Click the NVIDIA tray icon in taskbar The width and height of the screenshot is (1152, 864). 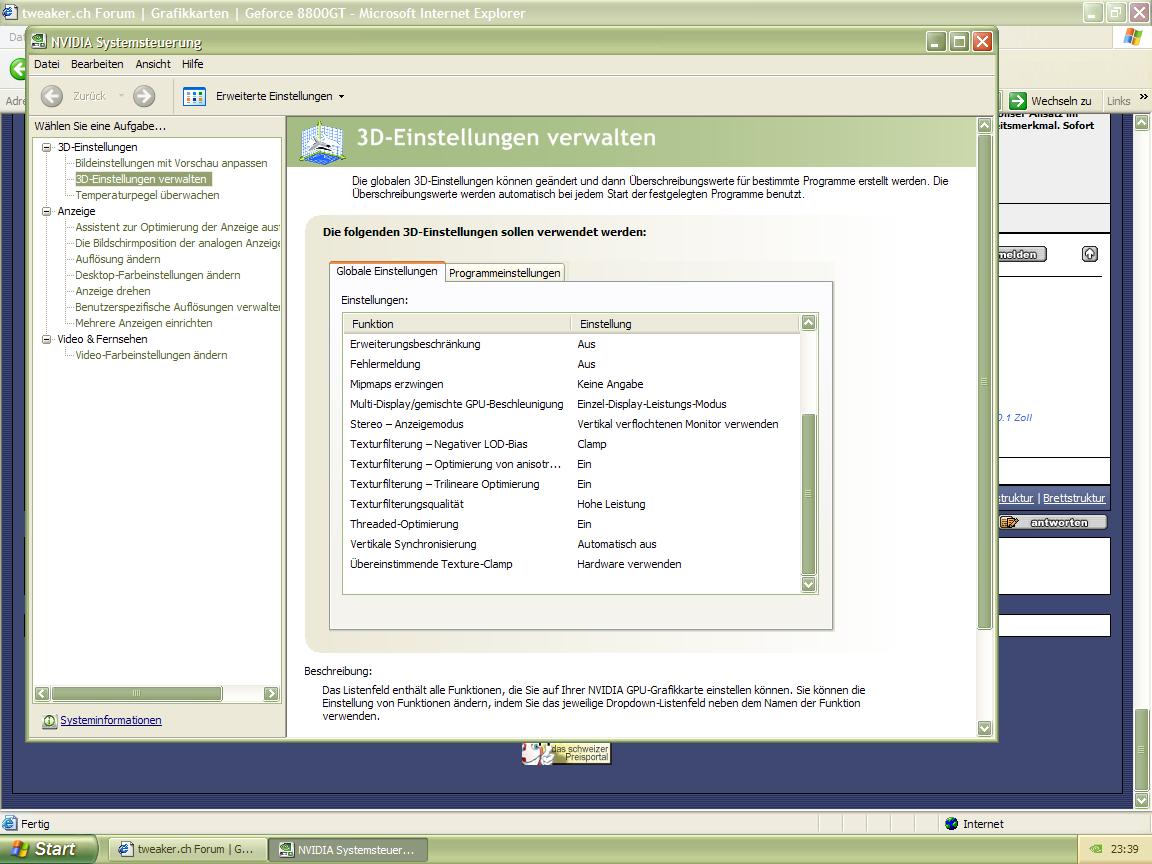click(1096, 849)
